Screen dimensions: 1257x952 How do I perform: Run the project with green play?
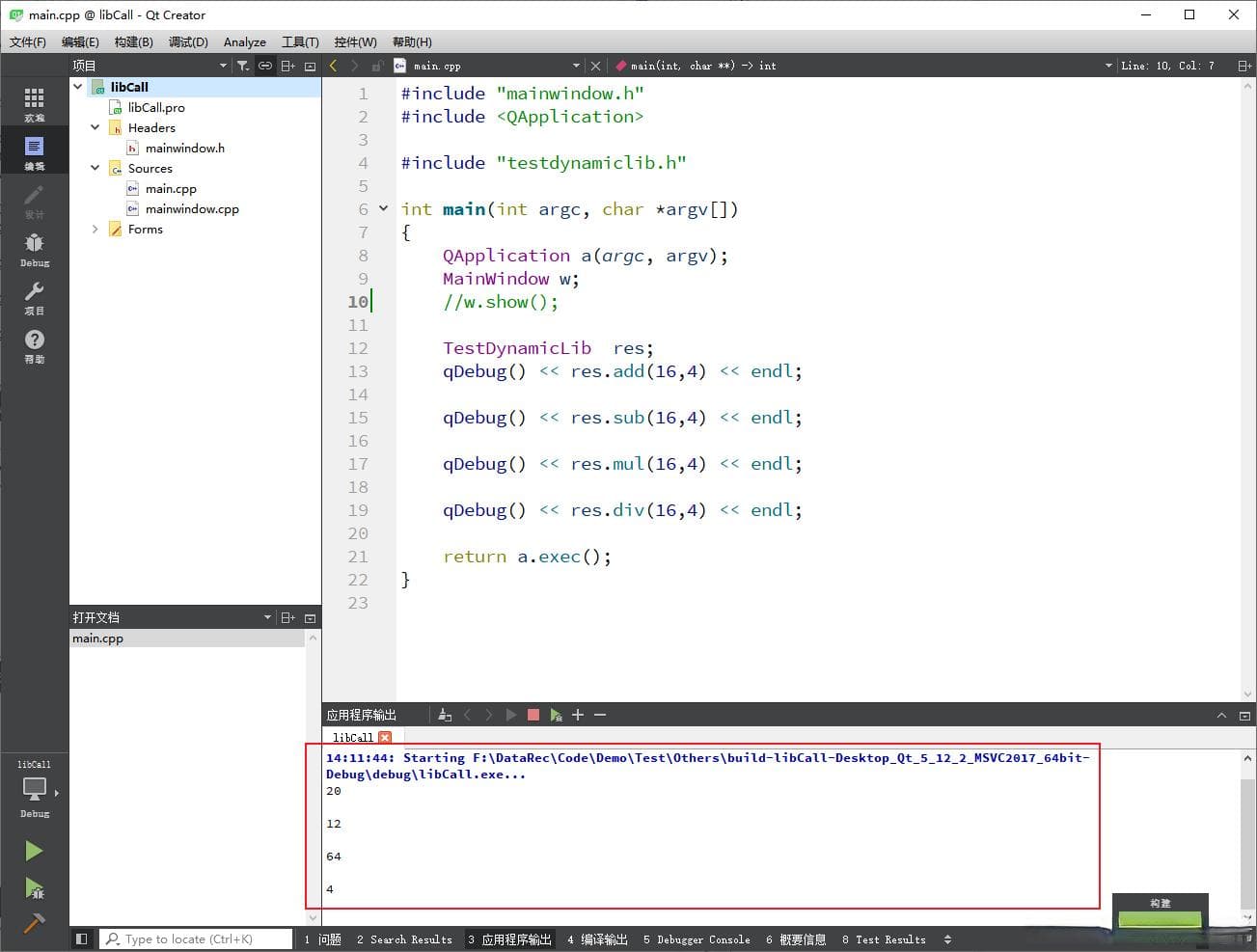34,851
